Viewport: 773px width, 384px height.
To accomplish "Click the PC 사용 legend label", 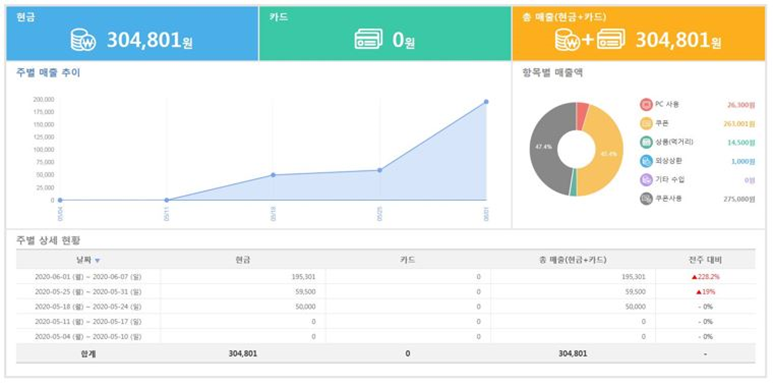I will click(667, 105).
